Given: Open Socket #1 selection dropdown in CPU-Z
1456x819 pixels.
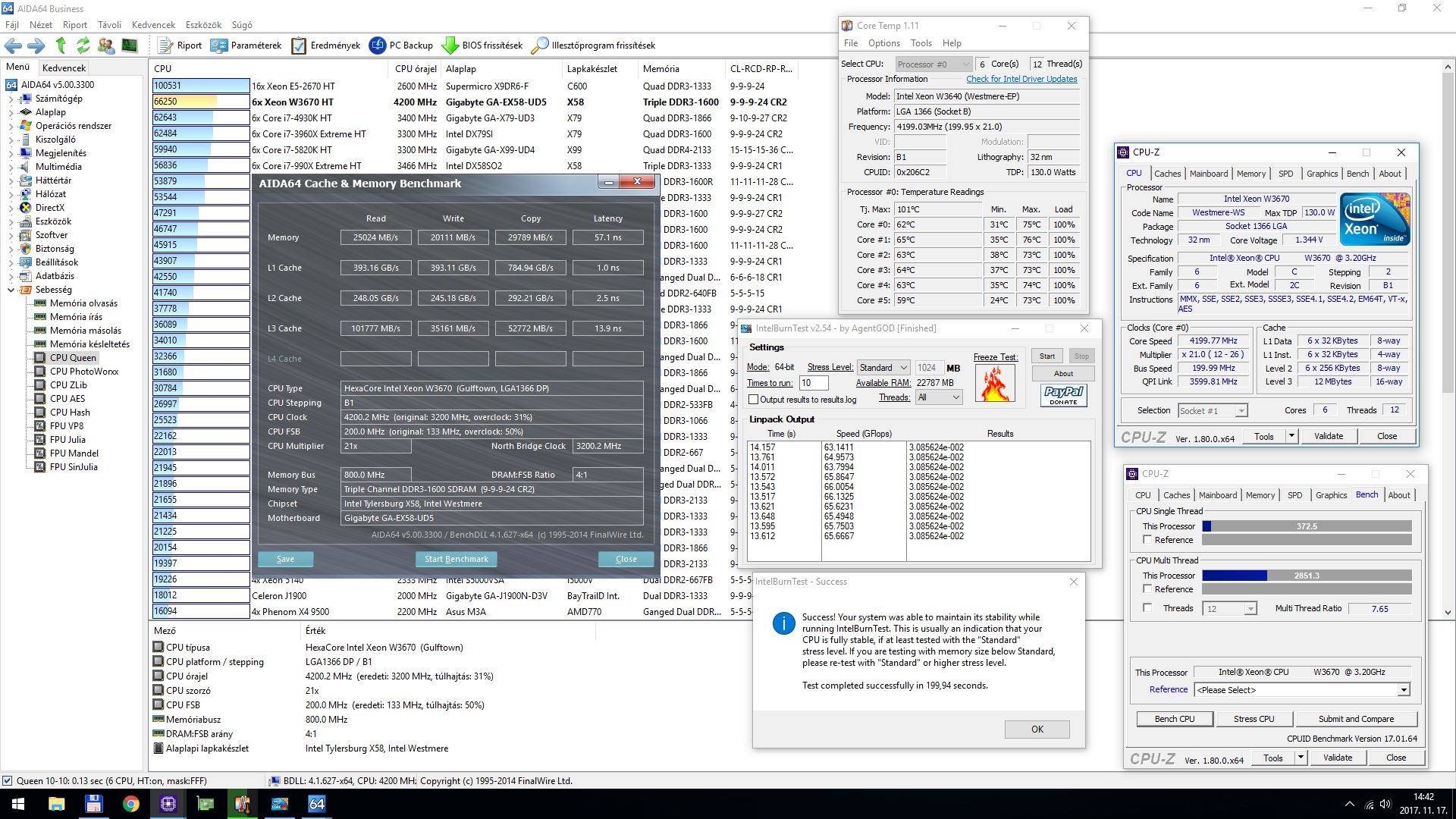Looking at the screenshot, I should tap(1213, 410).
